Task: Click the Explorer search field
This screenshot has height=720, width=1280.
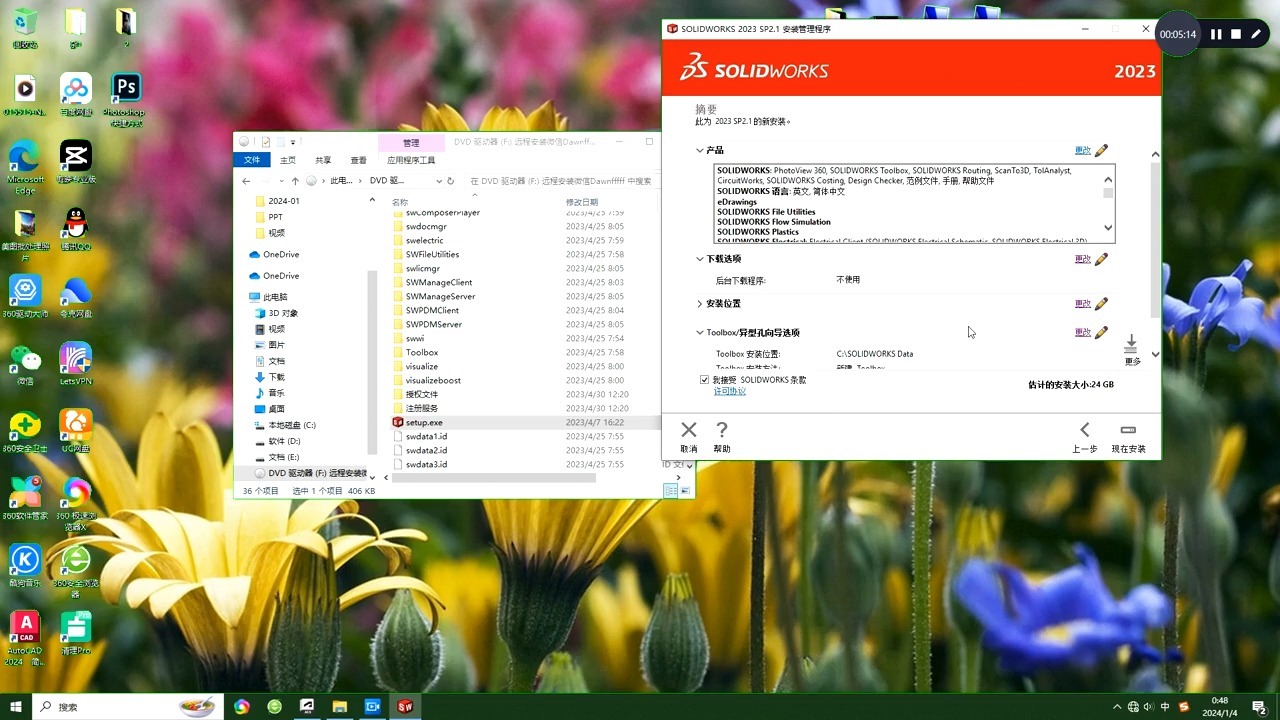Action: click(560, 181)
